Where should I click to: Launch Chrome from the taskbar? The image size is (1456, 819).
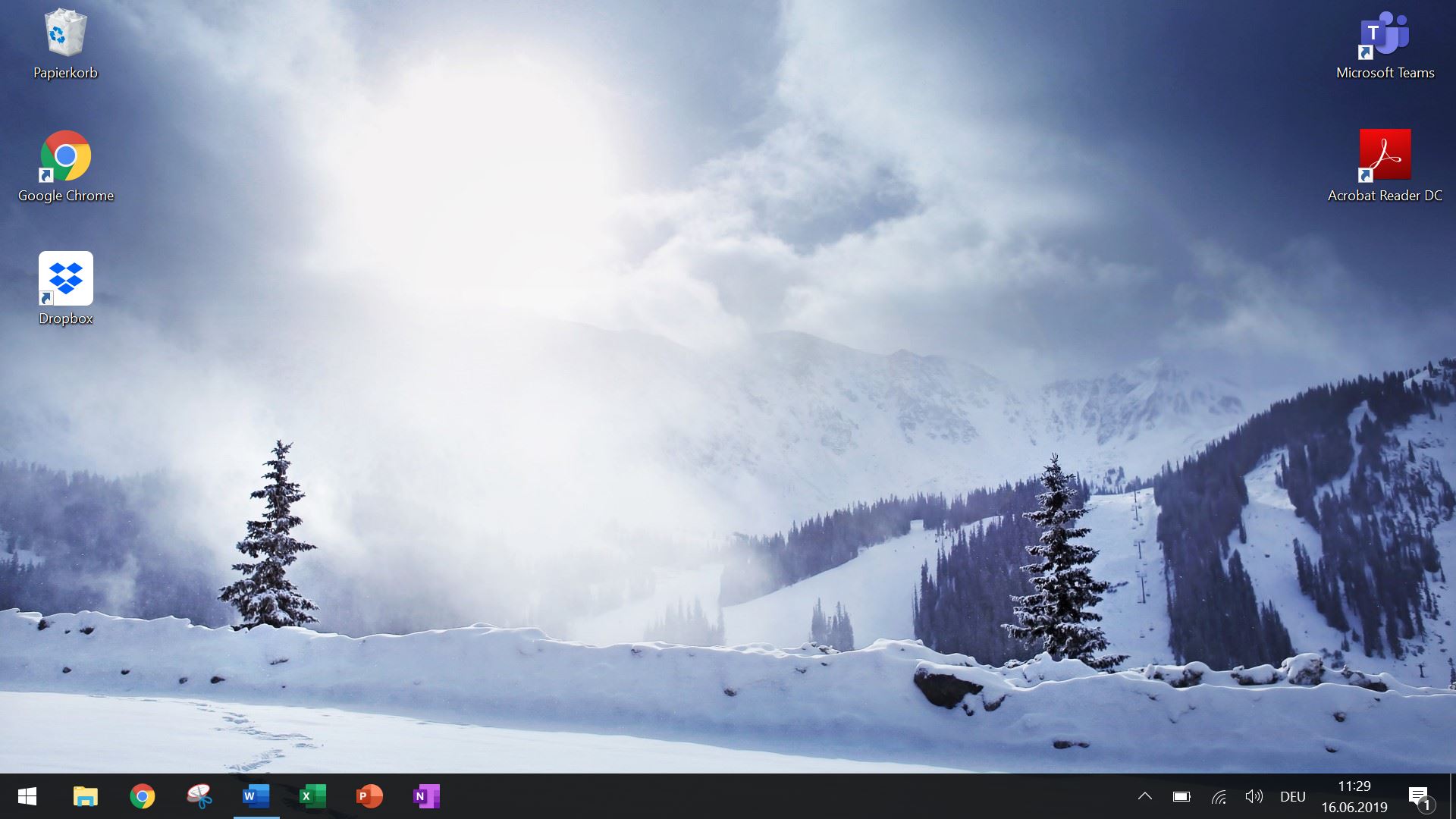coord(142,796)
